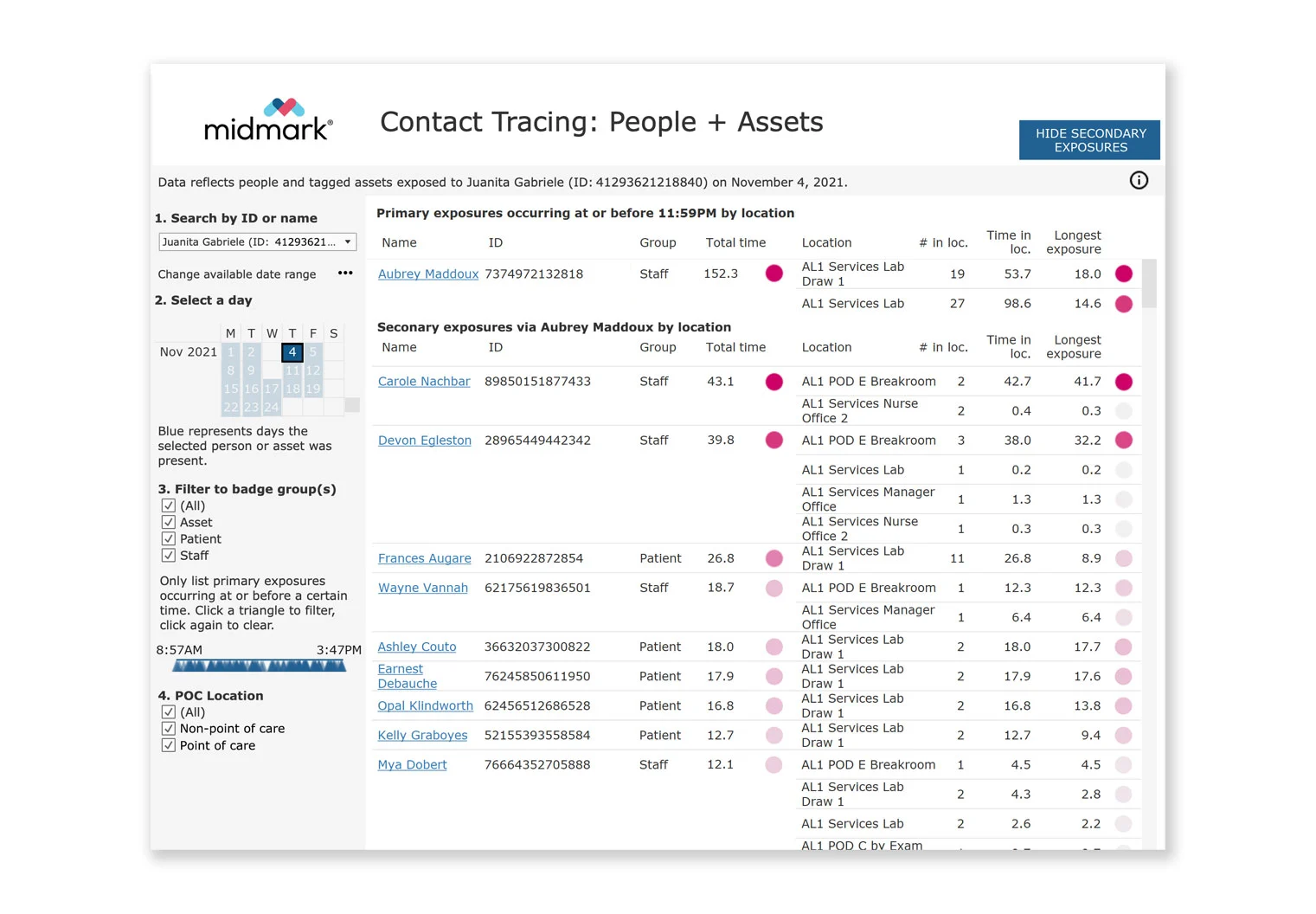
Task: Click the pink exposure dot beside Aubrey Maddoux
Action: click(774, 274)
